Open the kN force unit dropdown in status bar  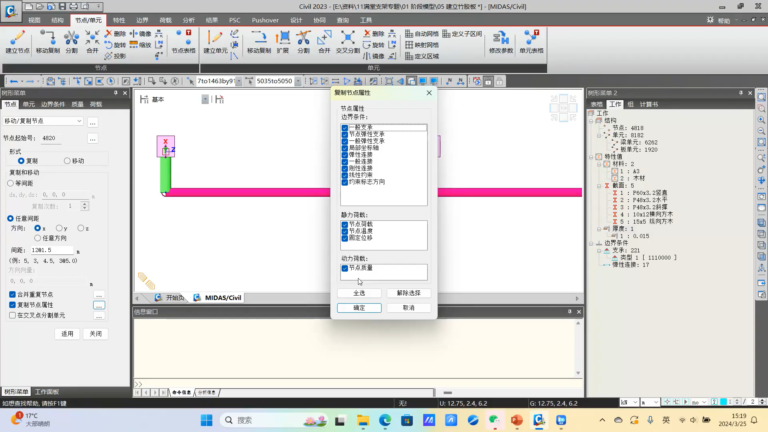629,402
